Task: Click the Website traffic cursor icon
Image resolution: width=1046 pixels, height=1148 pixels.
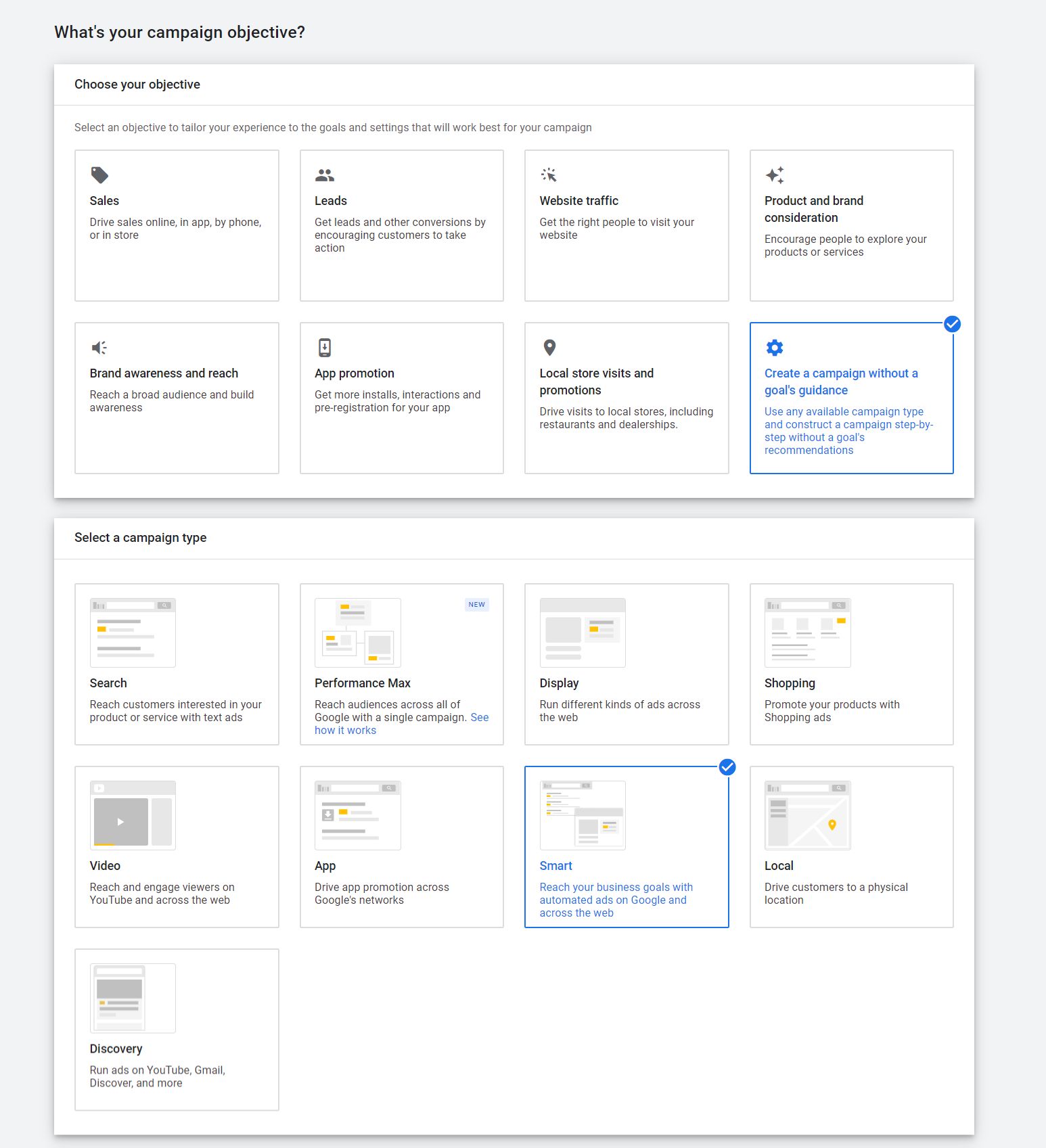Action: pyautogui.click(x=549, y=175)
